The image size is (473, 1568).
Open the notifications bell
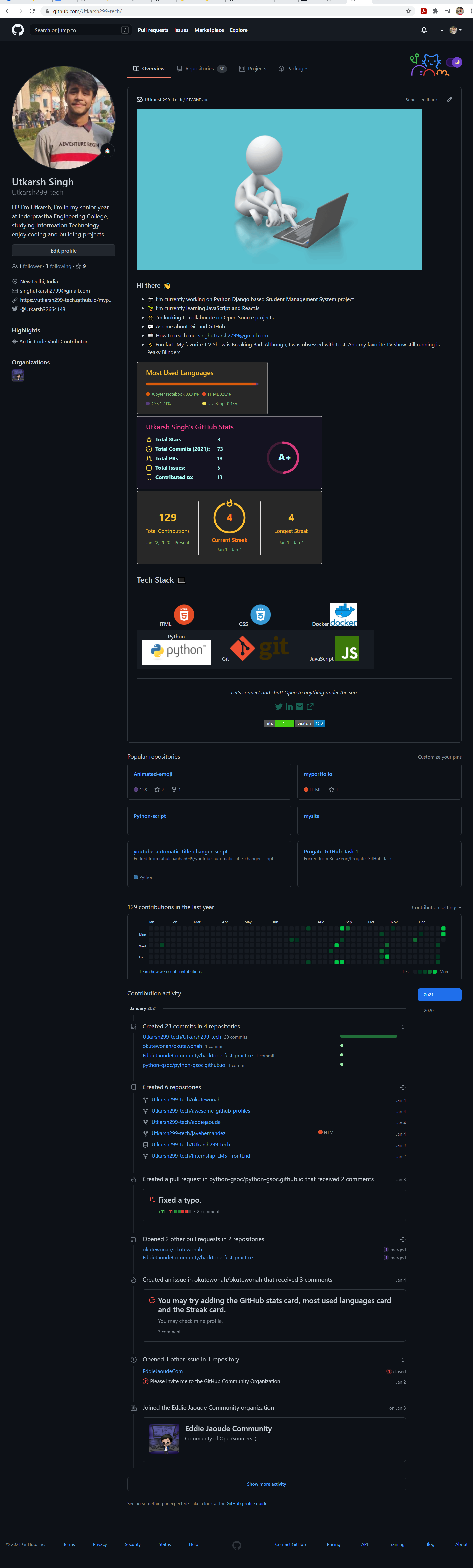click(x=424, y=30)
